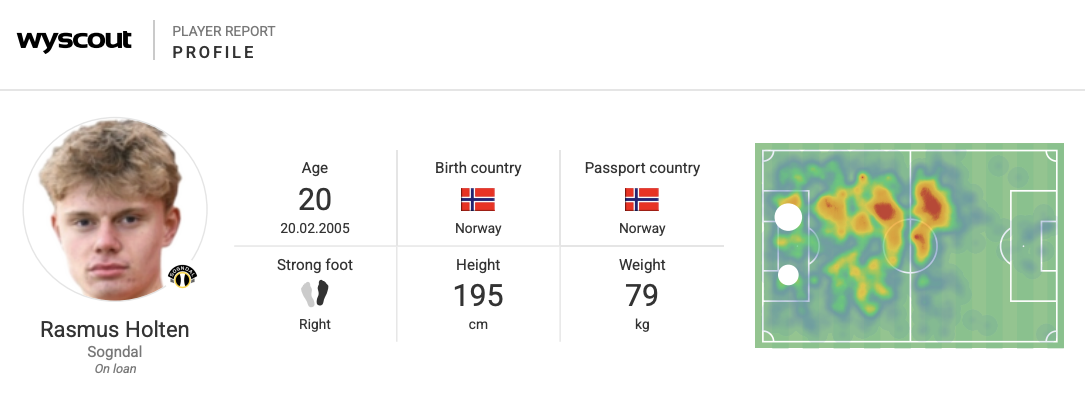The image size is (1085, 406).
Task: Click the grey left footprint icon
Action: [309, 294]
